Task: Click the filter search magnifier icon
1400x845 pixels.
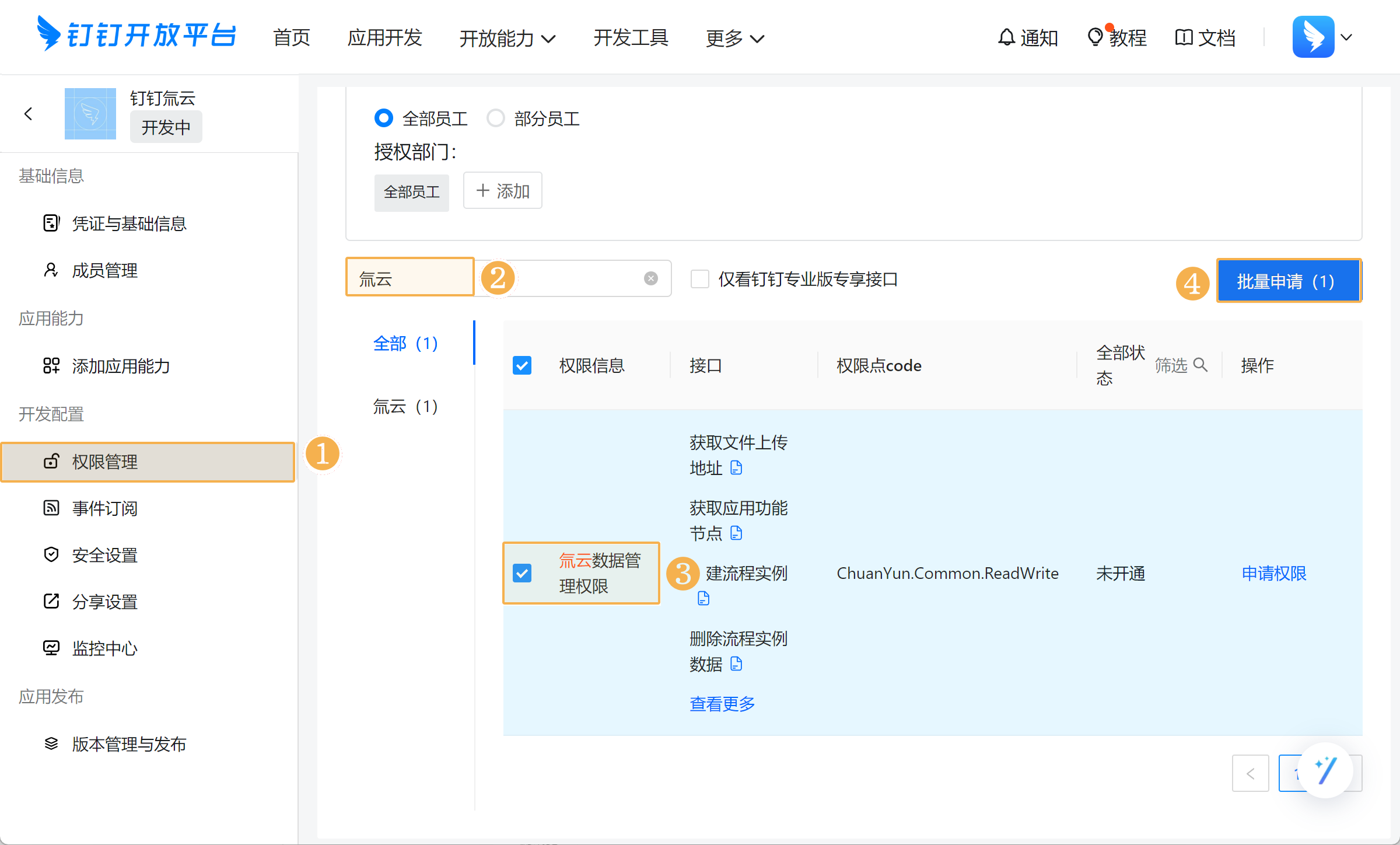Action: (x=1200, y=365)
